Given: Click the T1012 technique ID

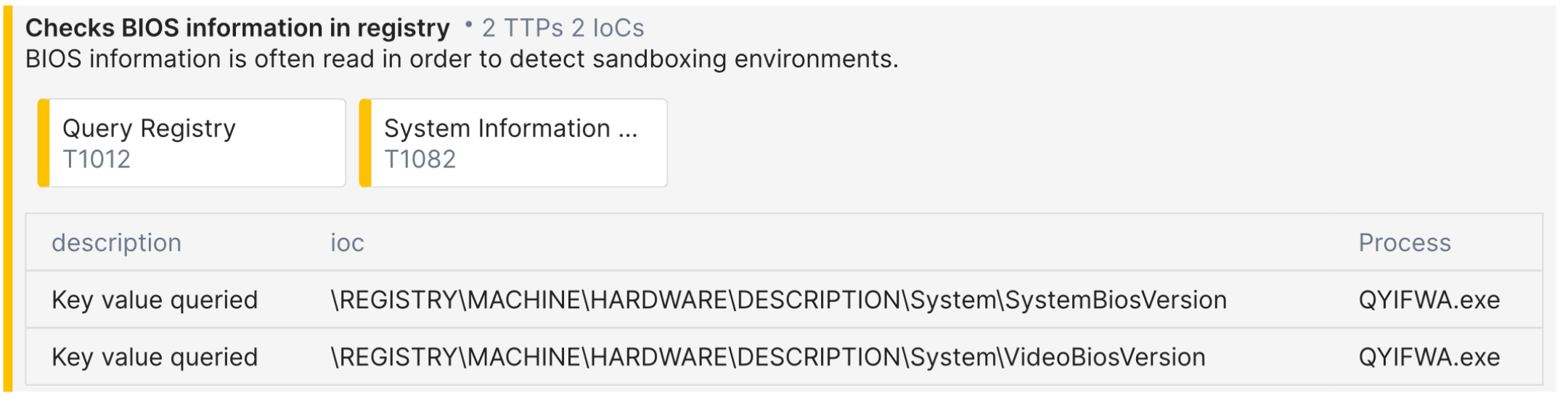Looking at the screenshot, I should (x=97, y=159).
